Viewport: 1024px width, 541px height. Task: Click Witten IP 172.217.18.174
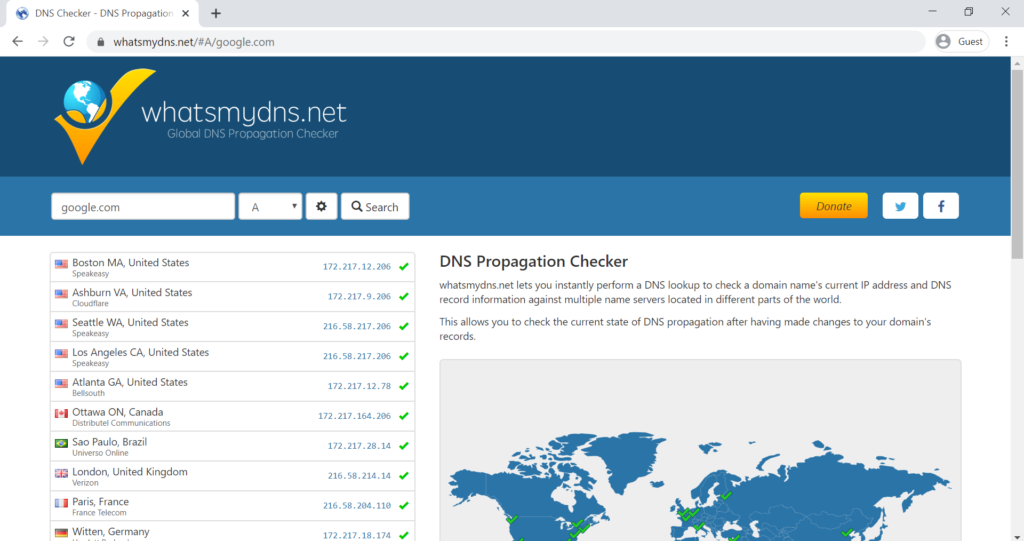click(x=357, y=535)
